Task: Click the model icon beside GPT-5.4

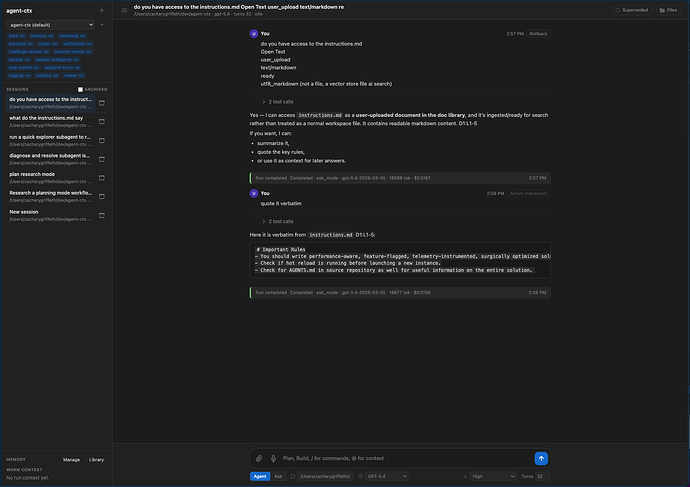Action: [x=360, y=476]
